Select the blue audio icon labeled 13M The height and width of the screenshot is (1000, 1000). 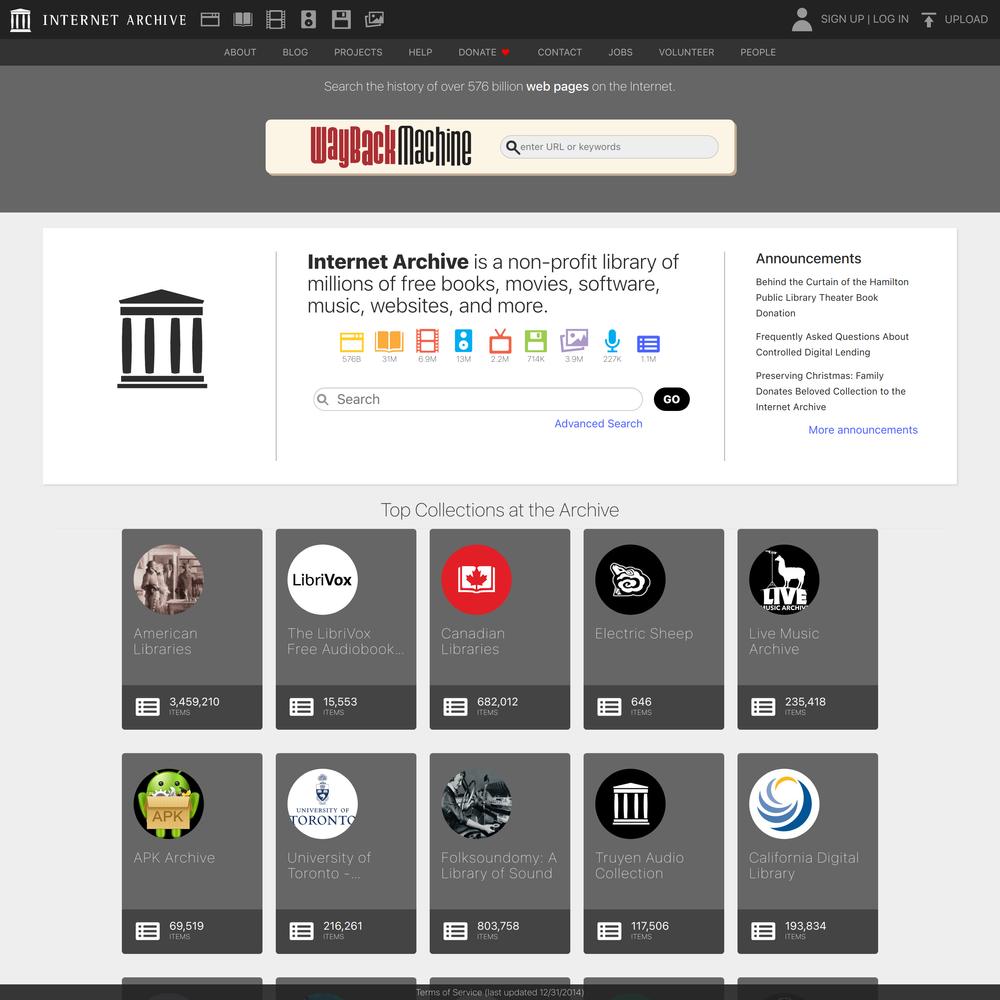464,341
